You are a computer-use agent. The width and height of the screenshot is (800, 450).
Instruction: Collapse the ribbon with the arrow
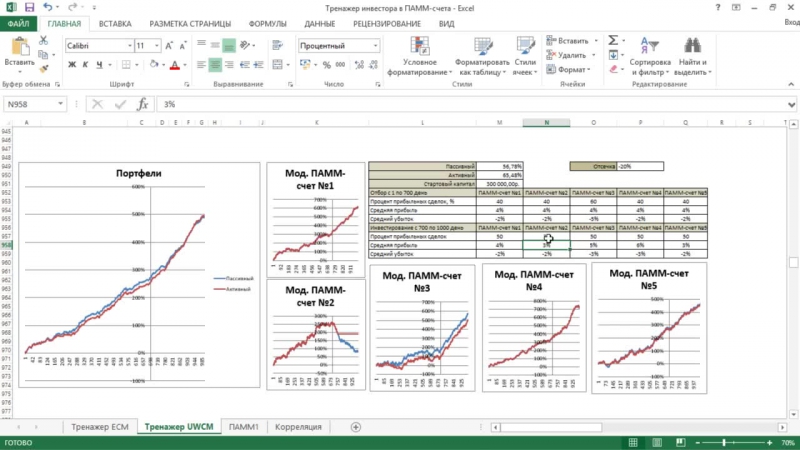pos(791,84)
